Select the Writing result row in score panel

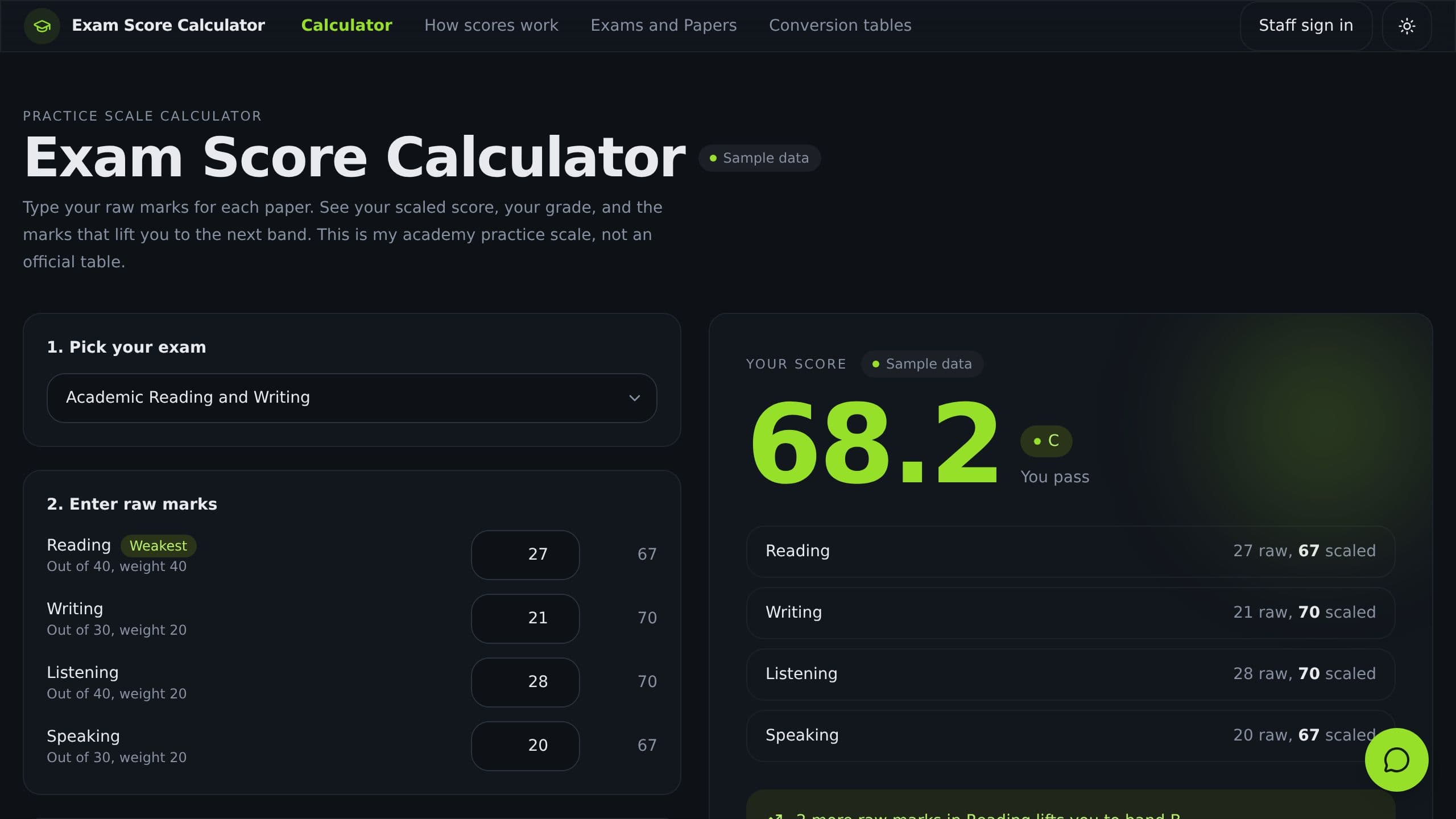click(1070, 613)
